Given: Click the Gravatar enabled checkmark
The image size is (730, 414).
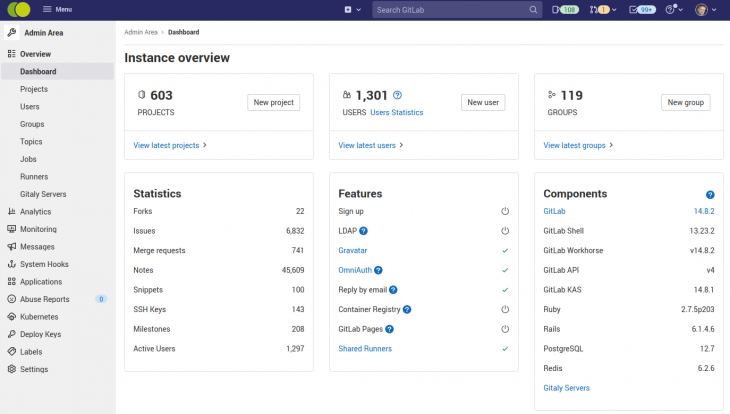Looking at the screenshot, I should pyautogui.click(x=505, y=251).
